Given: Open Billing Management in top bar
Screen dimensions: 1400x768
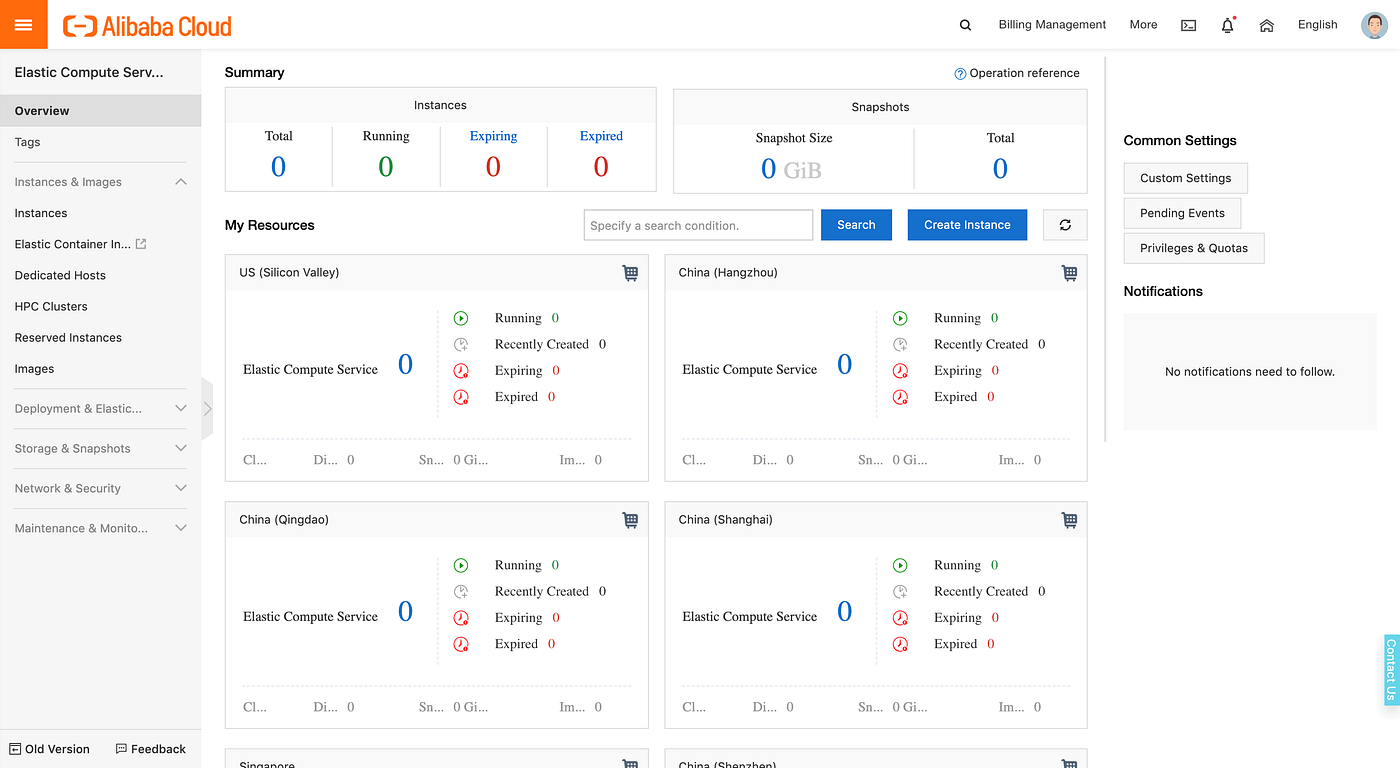Looking at the screenshot, I should click(x=1052, y=25).
